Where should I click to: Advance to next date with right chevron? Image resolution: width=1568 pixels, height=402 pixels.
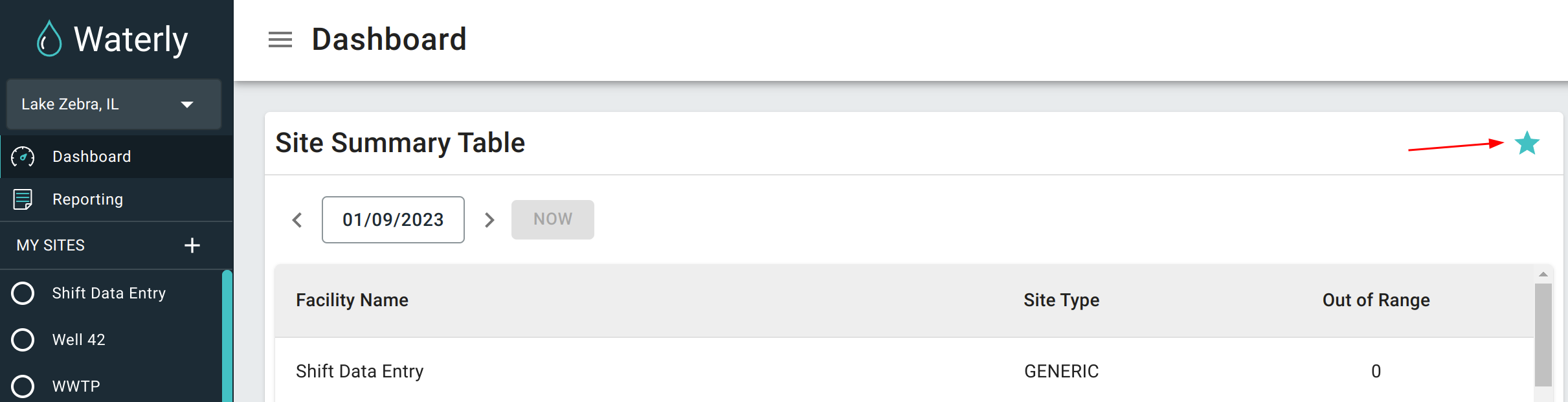[489, 220]
